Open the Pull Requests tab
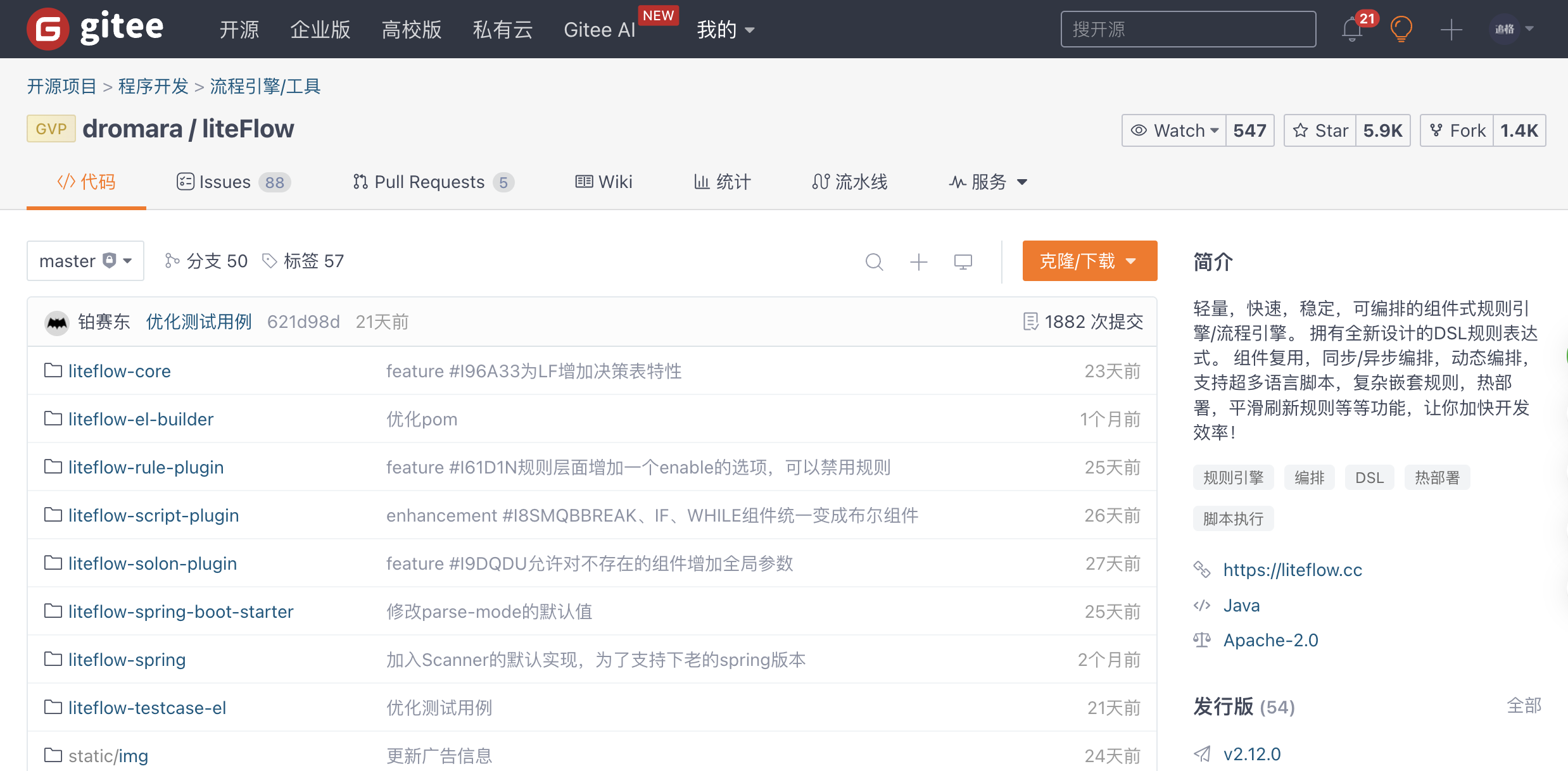 click(x=433, y=182)
